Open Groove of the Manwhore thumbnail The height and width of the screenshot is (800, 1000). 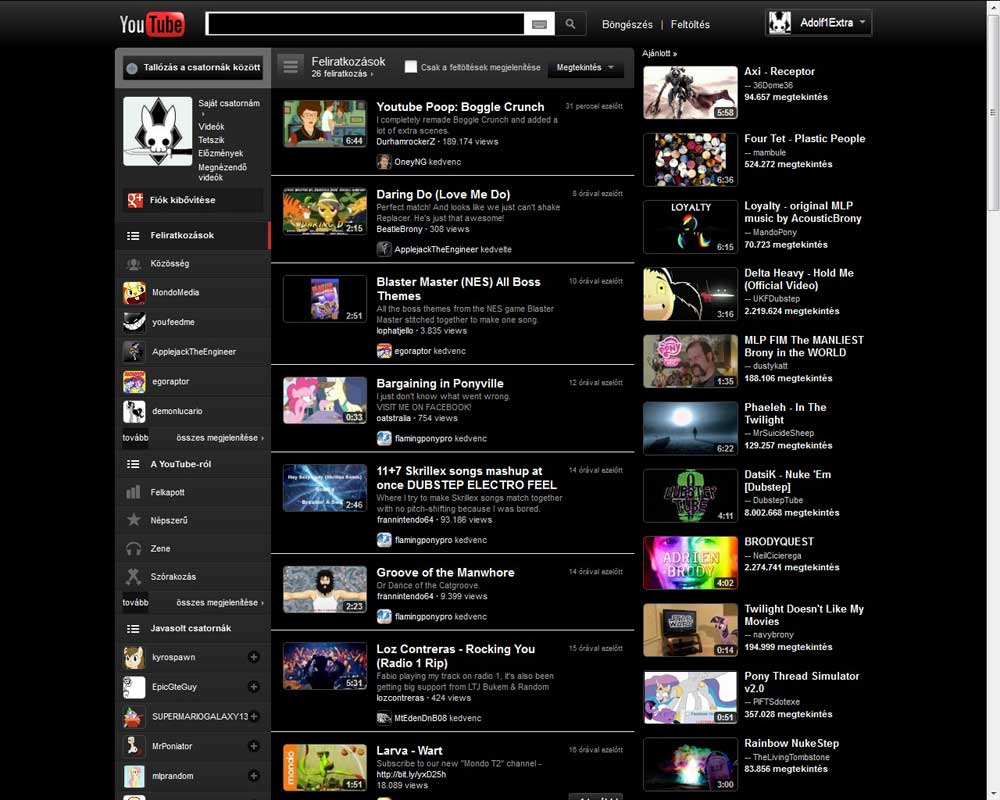[325, 589]
